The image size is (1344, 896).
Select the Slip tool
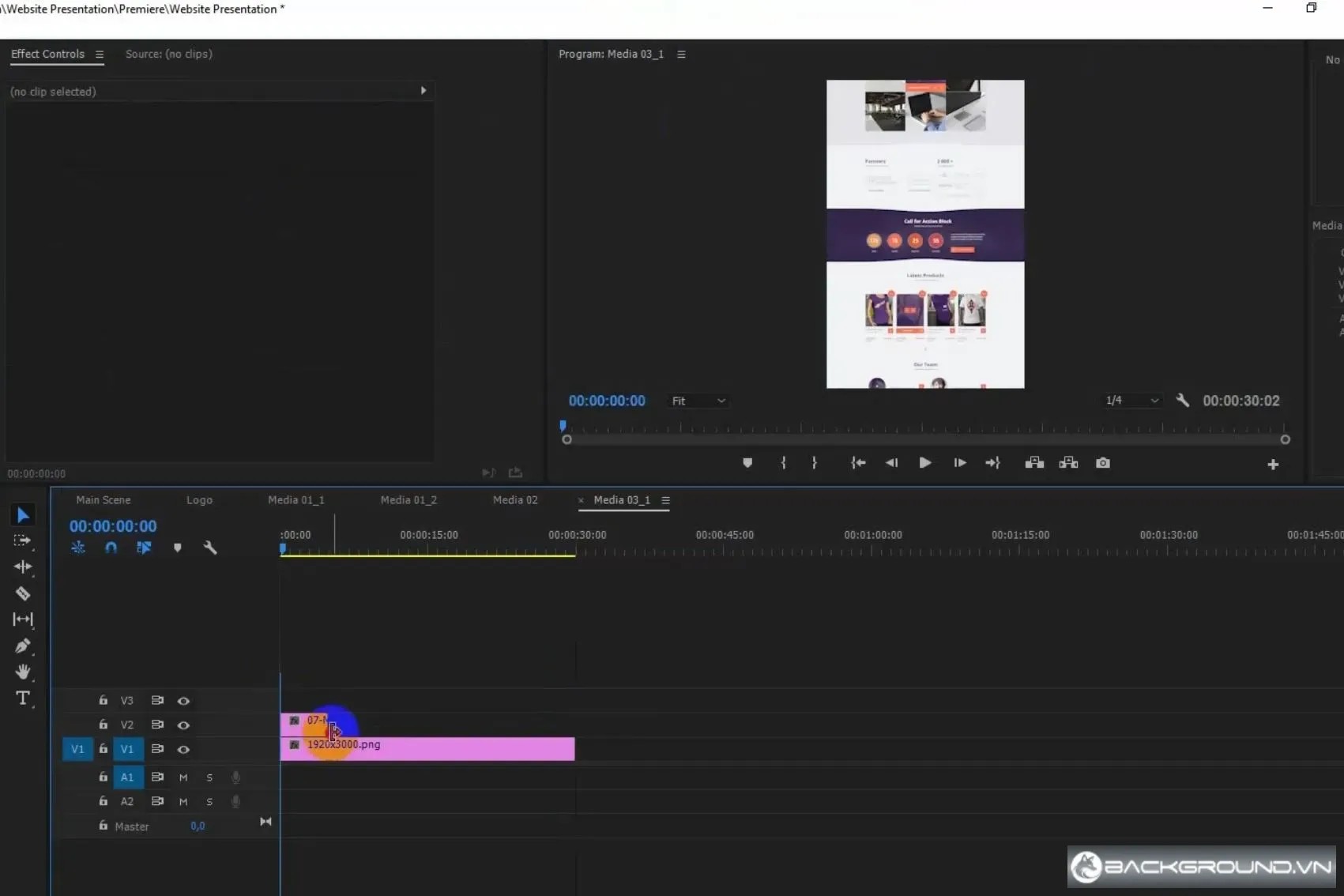click(23, 619)
